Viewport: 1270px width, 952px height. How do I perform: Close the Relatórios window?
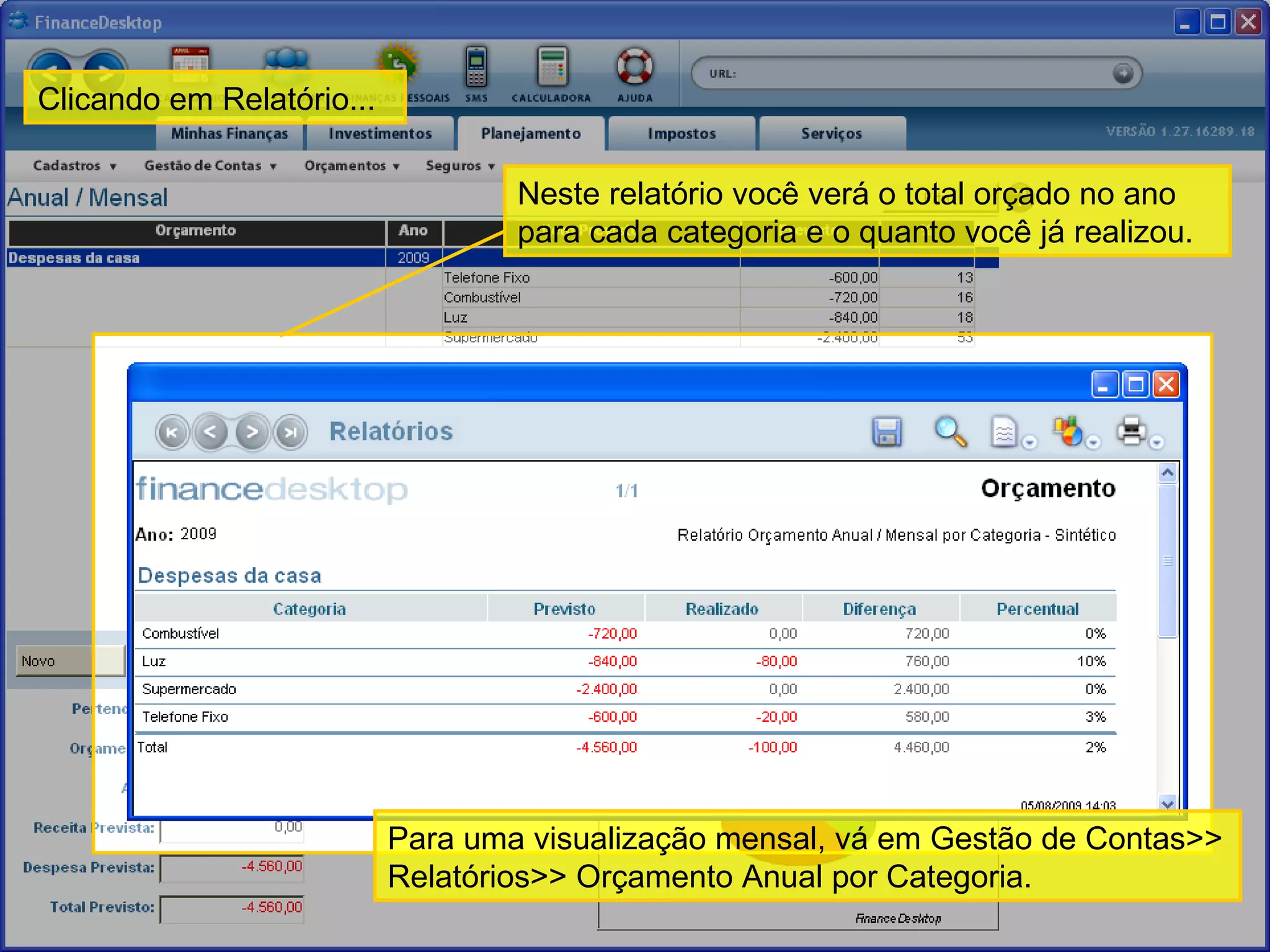tap(1166, 385)
